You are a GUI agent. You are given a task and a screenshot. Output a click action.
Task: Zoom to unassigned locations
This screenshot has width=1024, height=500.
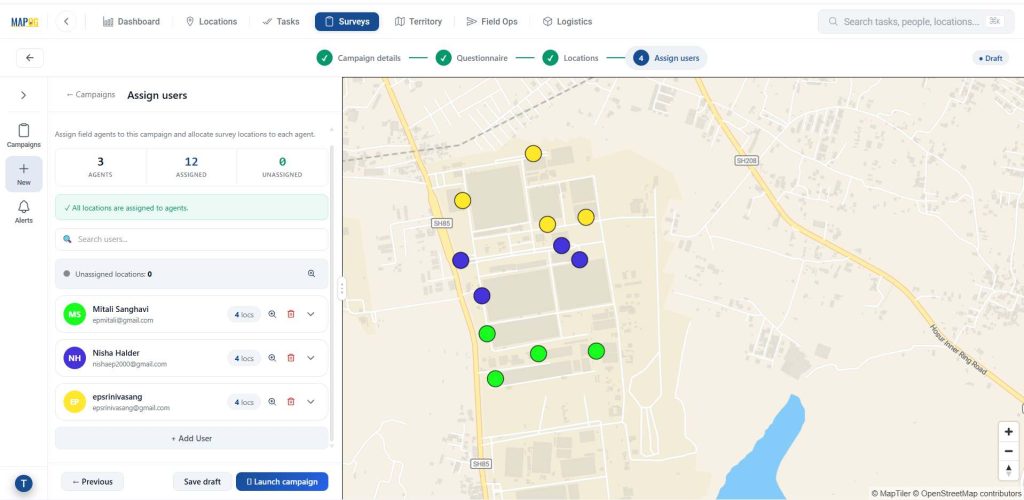click(312, 274)
